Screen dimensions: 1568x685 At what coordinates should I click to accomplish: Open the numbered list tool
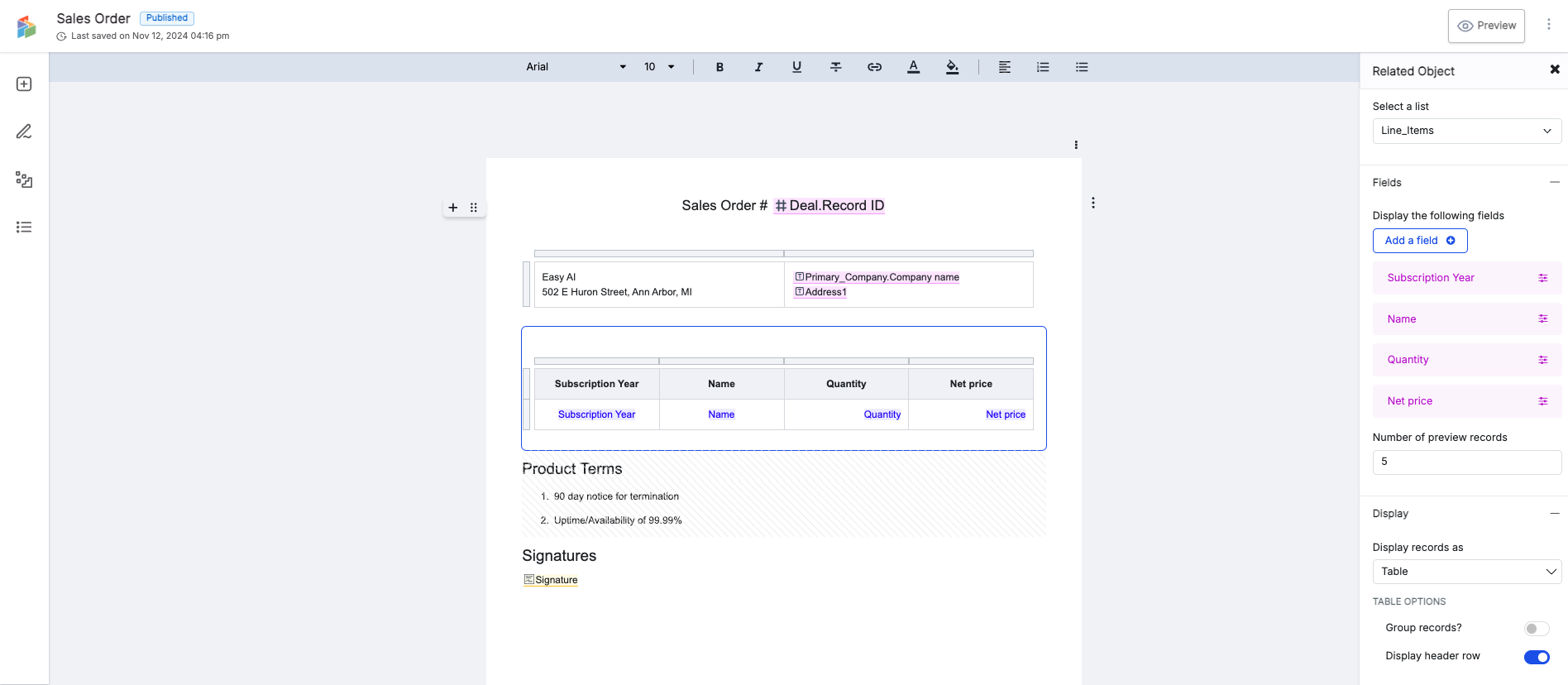tap(1043, 67)
